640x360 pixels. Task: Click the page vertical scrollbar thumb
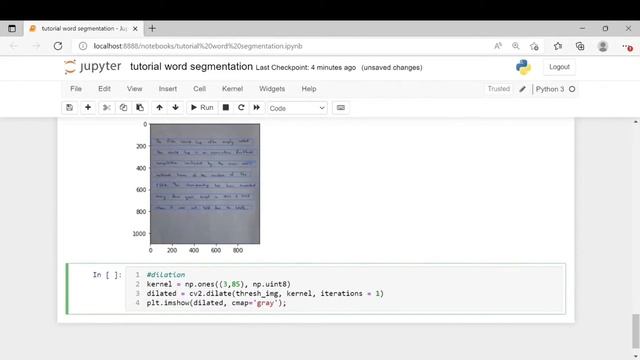(636, 331)
